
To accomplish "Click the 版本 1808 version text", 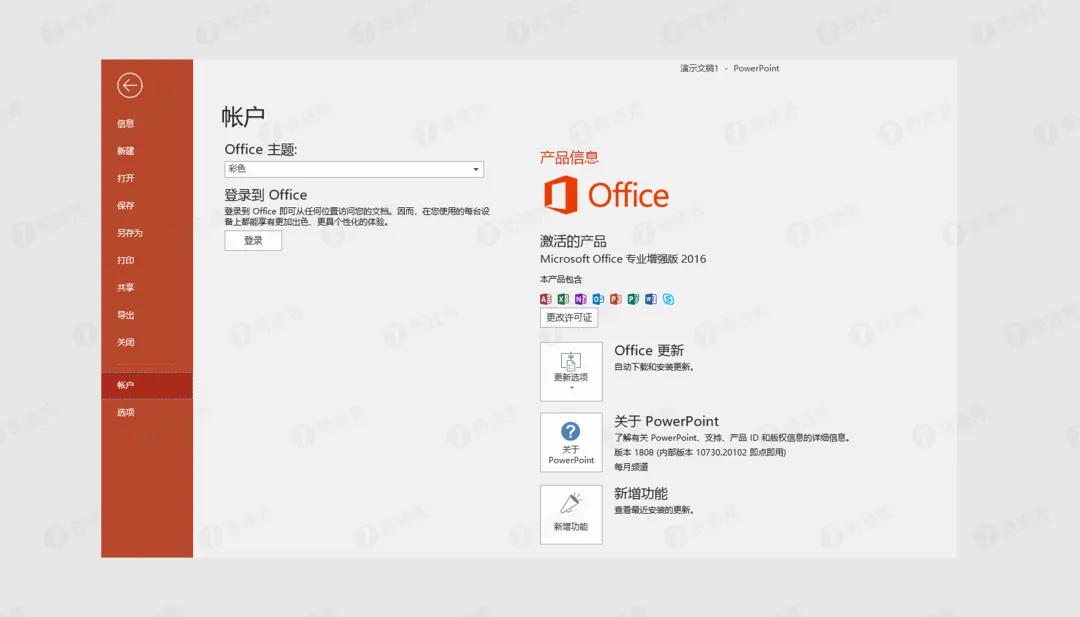I will tap(700, 452).
